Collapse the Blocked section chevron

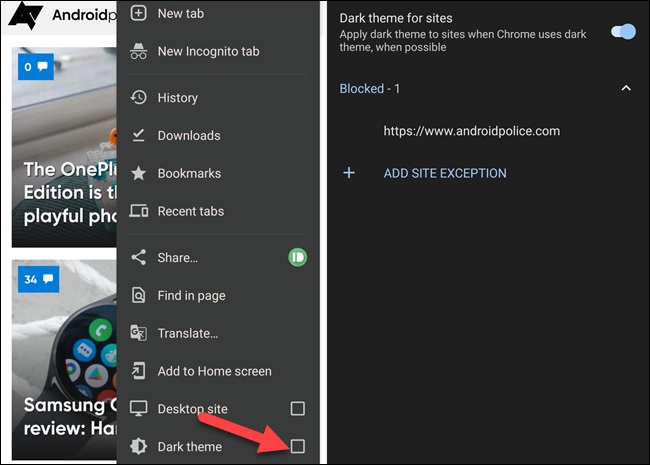coord(626,89)
